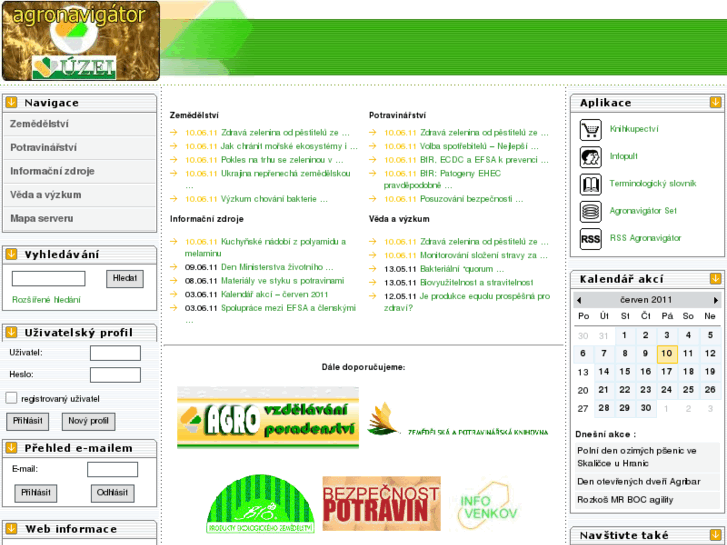Click the Odhlásit button
This screenshot has width=727, height=545.
112,493
